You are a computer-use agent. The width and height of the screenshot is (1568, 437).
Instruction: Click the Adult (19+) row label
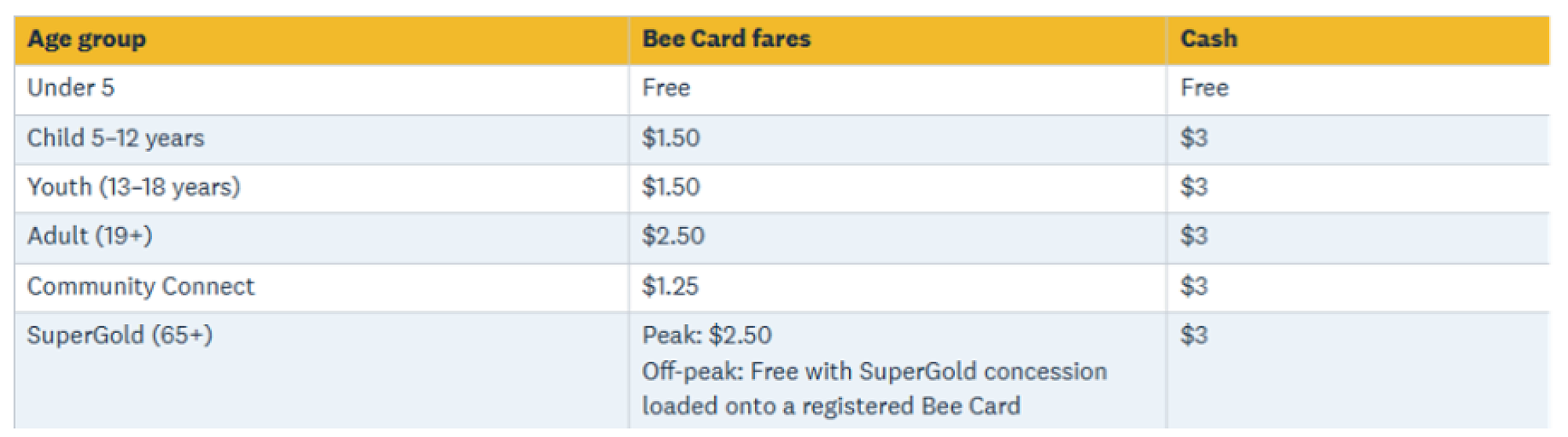tap(89, 236)
